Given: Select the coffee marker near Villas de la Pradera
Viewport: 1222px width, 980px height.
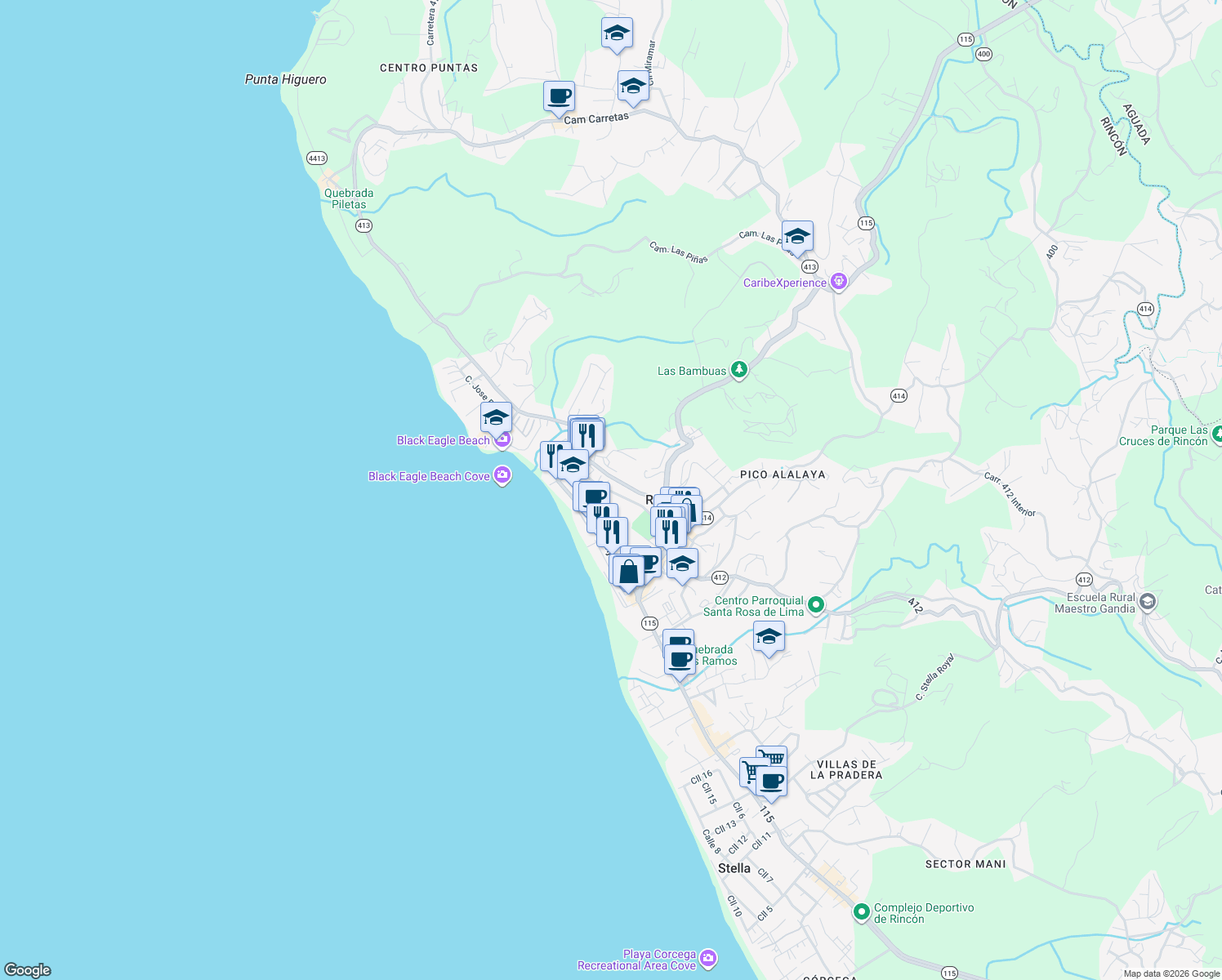Looking at the screenshot, I should (x=772, y=782).
